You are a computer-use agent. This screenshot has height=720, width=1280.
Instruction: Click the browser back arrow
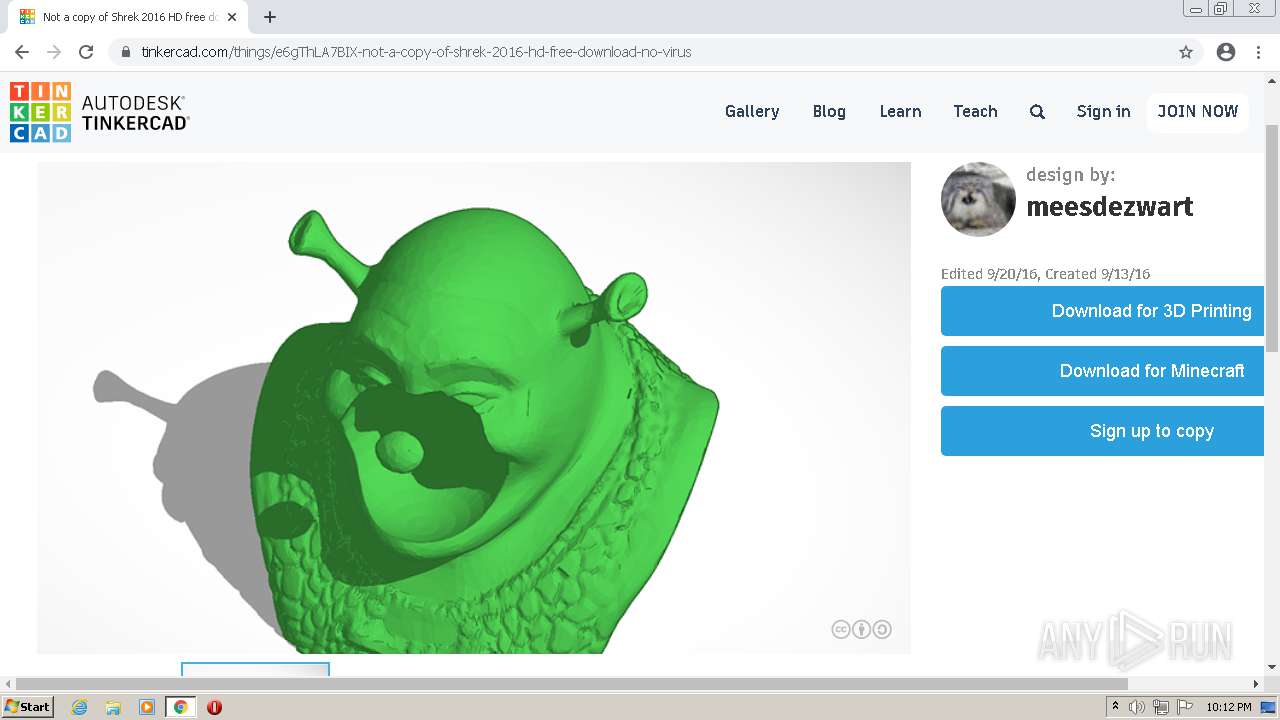tap(22, 52)
